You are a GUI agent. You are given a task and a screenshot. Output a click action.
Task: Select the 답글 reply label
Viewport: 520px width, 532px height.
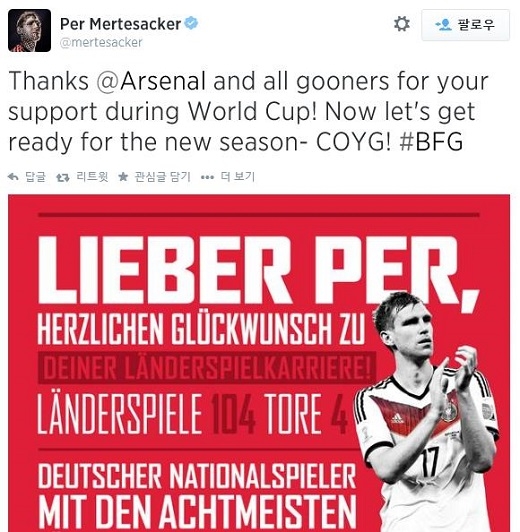[35, 177]
